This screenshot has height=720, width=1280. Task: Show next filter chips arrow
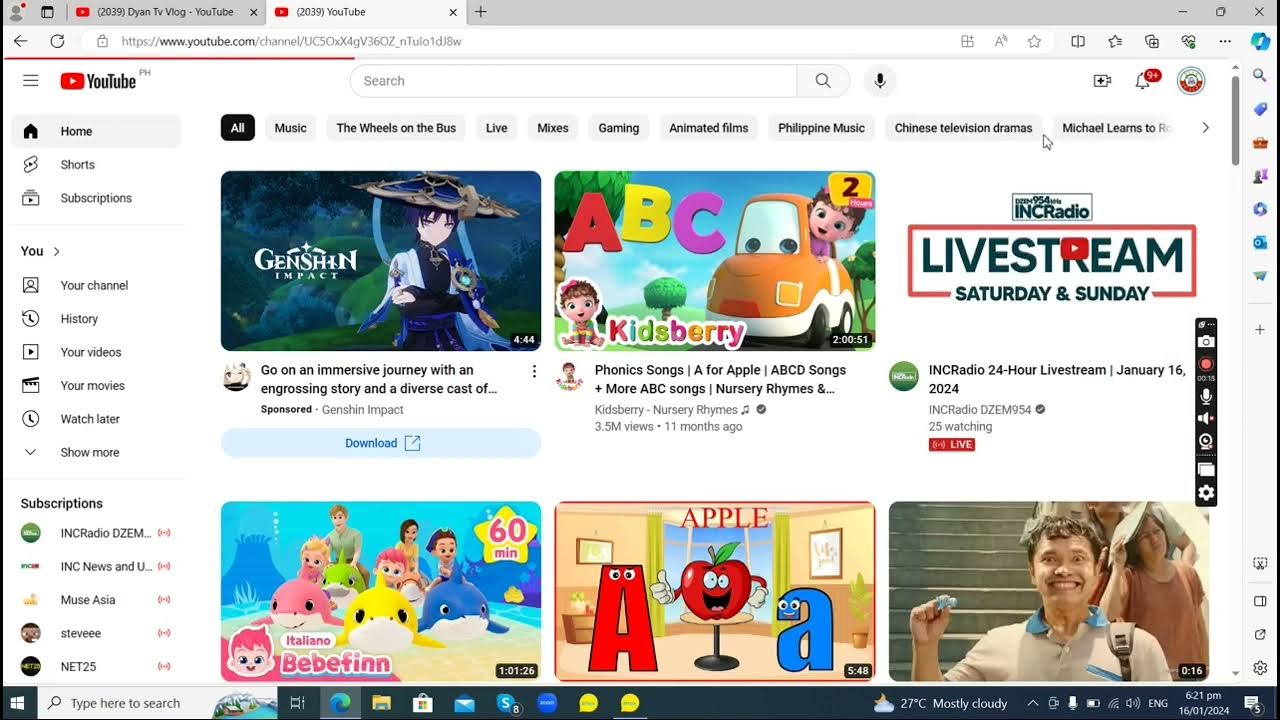[x=1205, y=128]
